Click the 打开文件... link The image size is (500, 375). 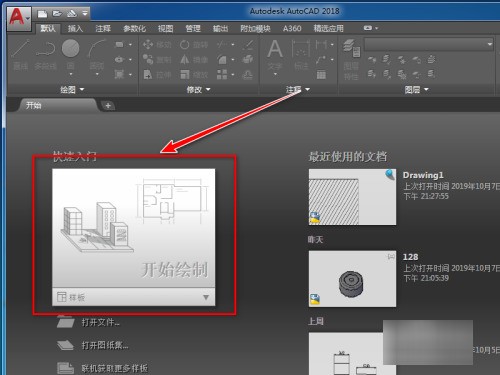101,322
